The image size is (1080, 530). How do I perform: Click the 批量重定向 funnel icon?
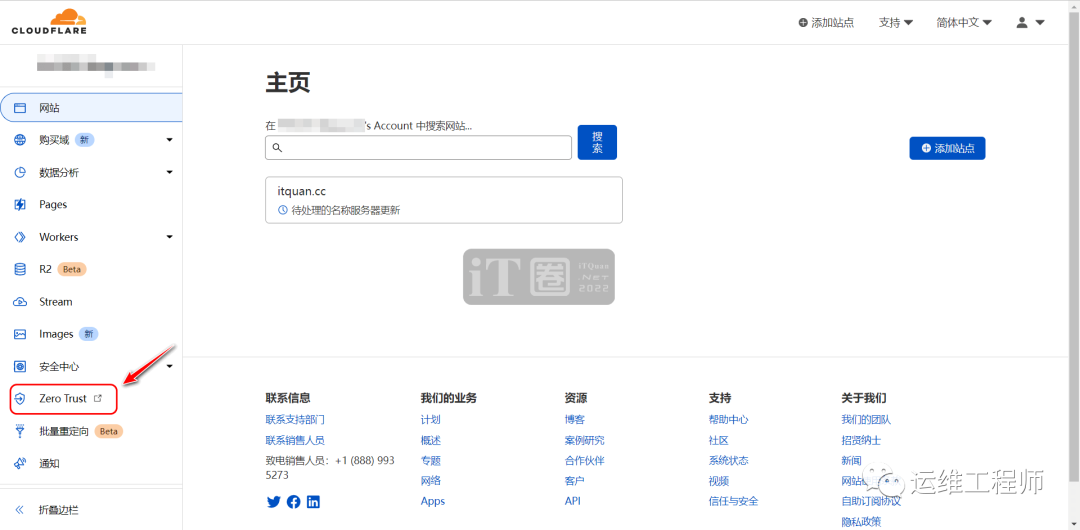point(20,431)
